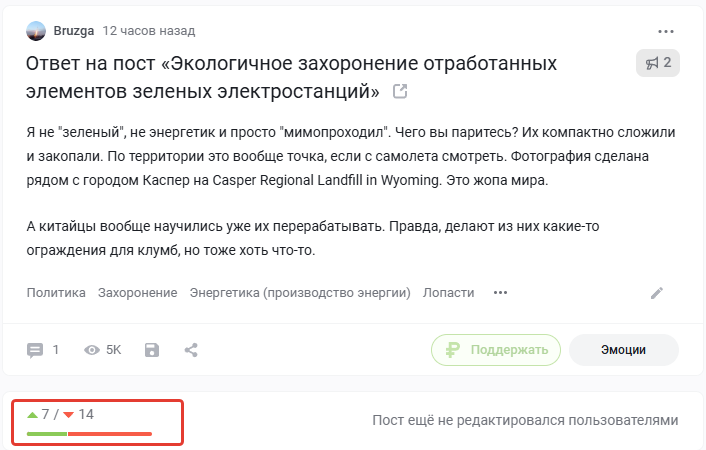Open the original post external link icon
The height and width of the screenshot is (450, 706).
click(x=400, y=92)
